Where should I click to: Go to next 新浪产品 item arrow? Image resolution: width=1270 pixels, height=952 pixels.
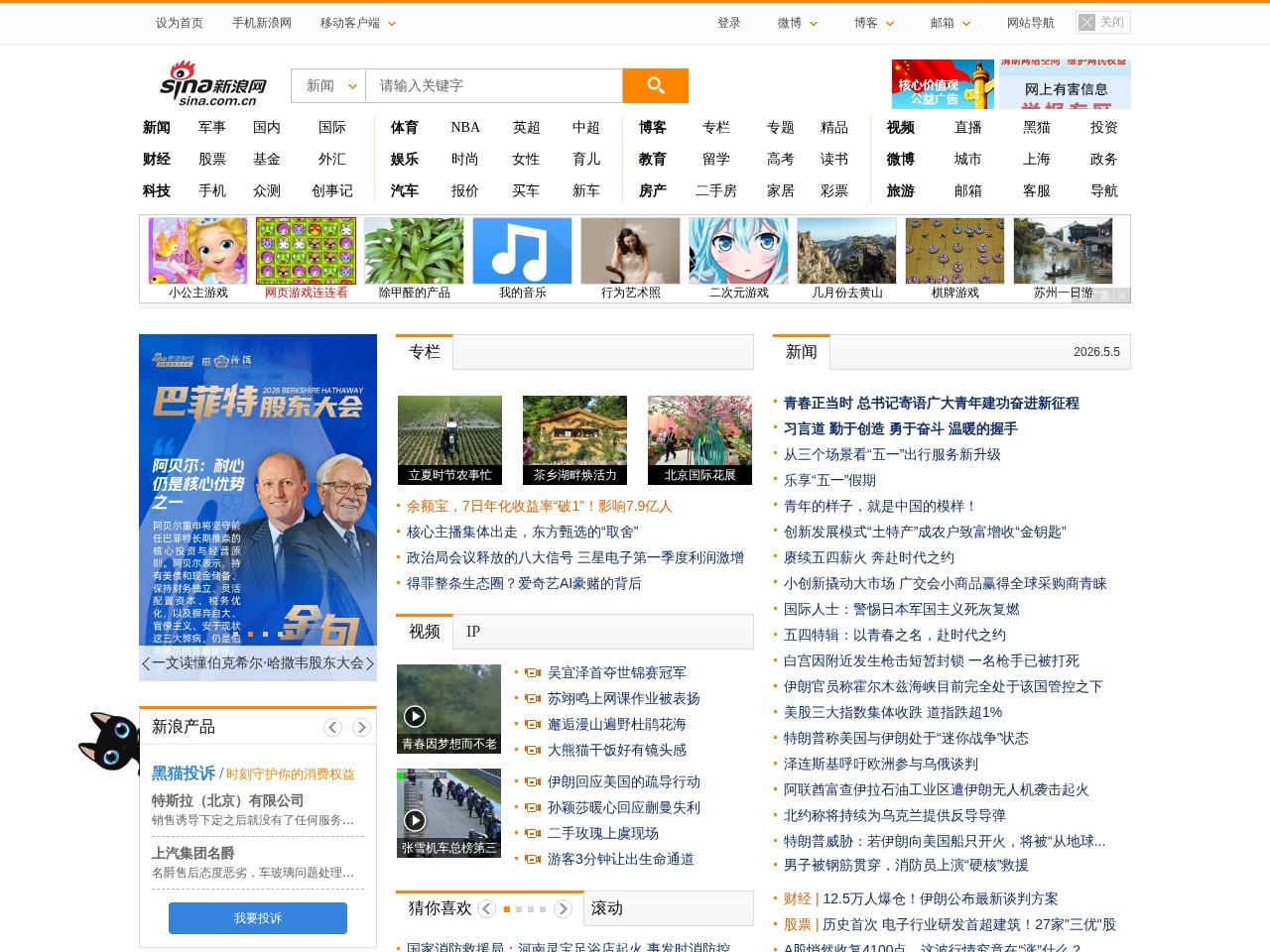point(361,727)
